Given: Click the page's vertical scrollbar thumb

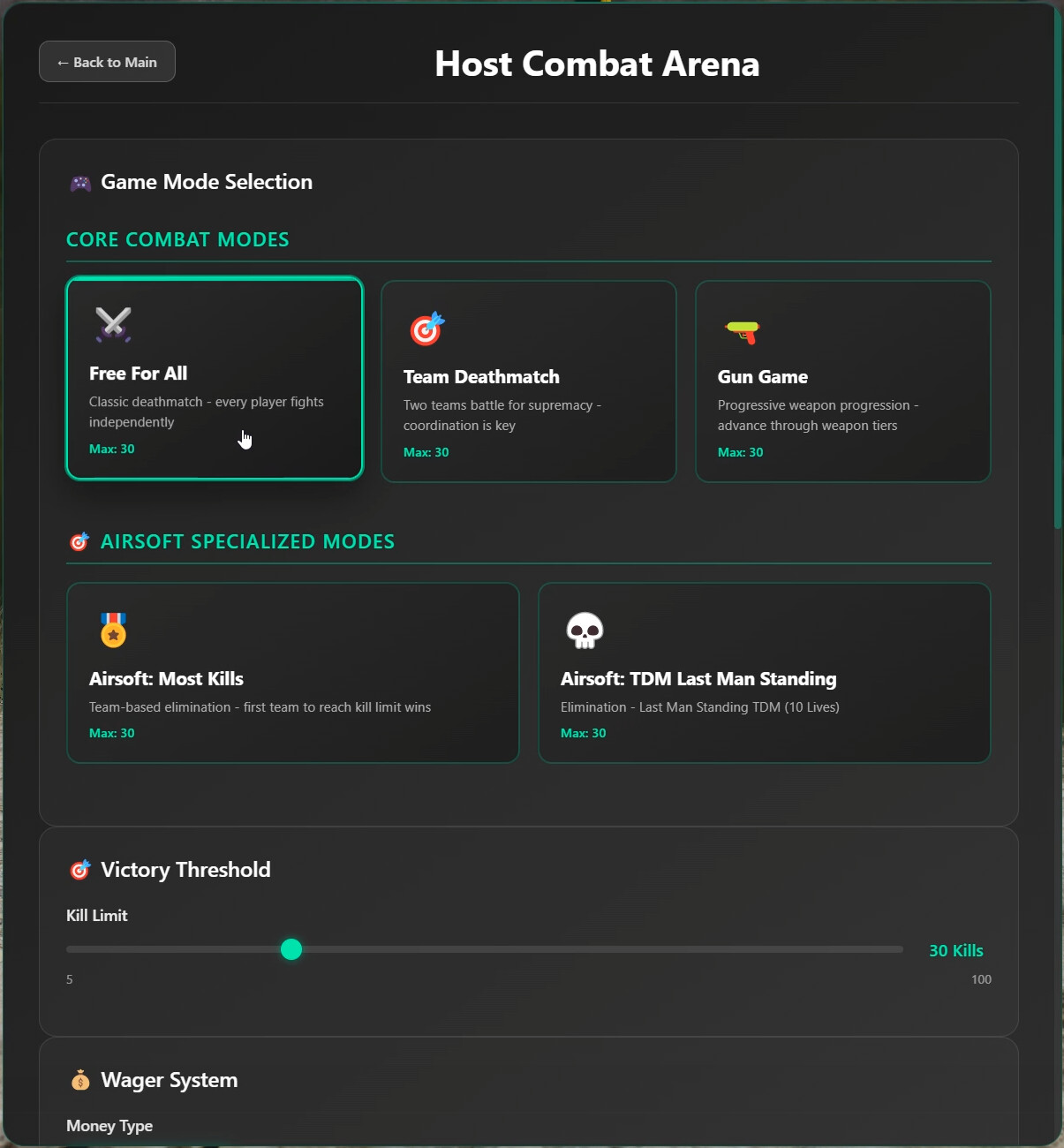Looking at the screenshot, I should 1058,265.
